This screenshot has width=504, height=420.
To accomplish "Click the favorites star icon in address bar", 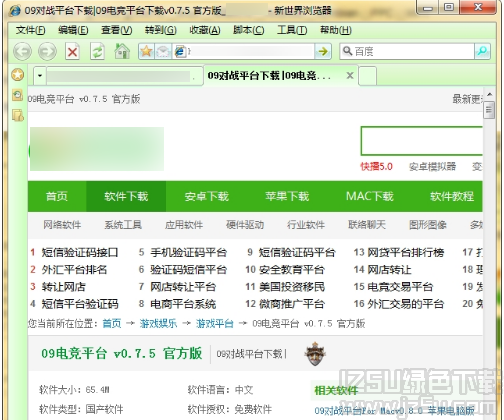I will coord(146,51).
